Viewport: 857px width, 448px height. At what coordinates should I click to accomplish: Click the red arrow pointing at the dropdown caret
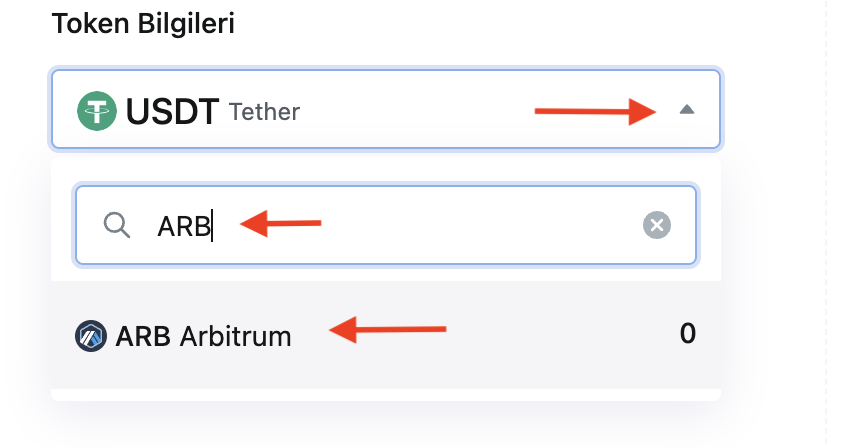(595, 111)
